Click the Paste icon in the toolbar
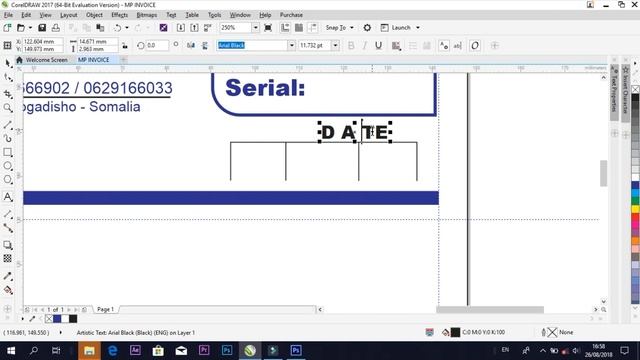The width and height of the screenshot is (640, 360). click(100, 28)
